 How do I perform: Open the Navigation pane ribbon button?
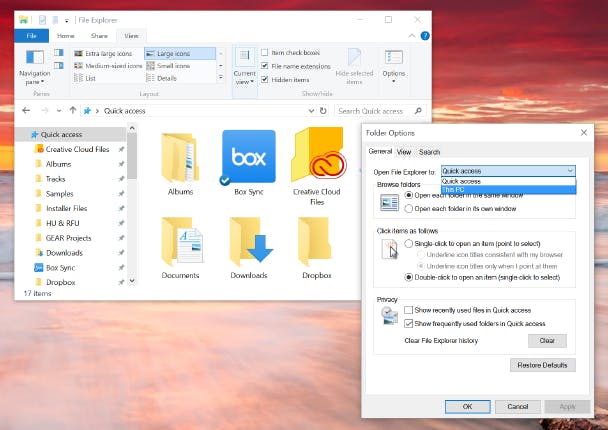pyautogui.click(x=35, y=67)
